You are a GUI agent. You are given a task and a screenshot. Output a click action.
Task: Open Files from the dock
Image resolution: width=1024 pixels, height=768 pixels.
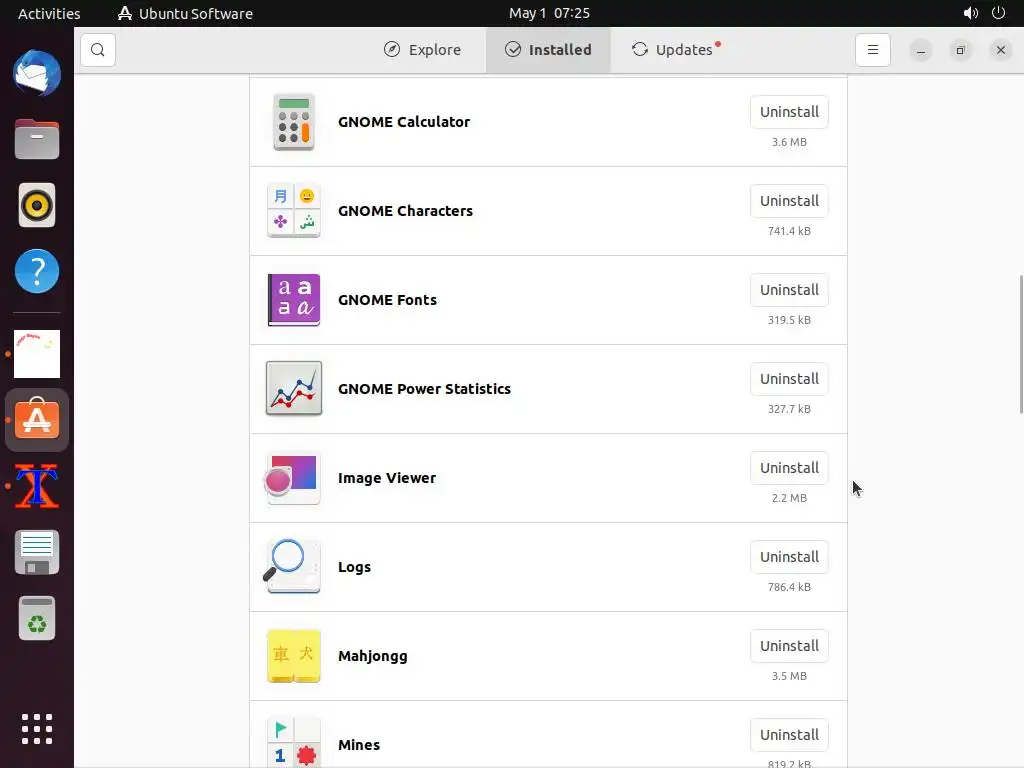(x=37, y=139)
